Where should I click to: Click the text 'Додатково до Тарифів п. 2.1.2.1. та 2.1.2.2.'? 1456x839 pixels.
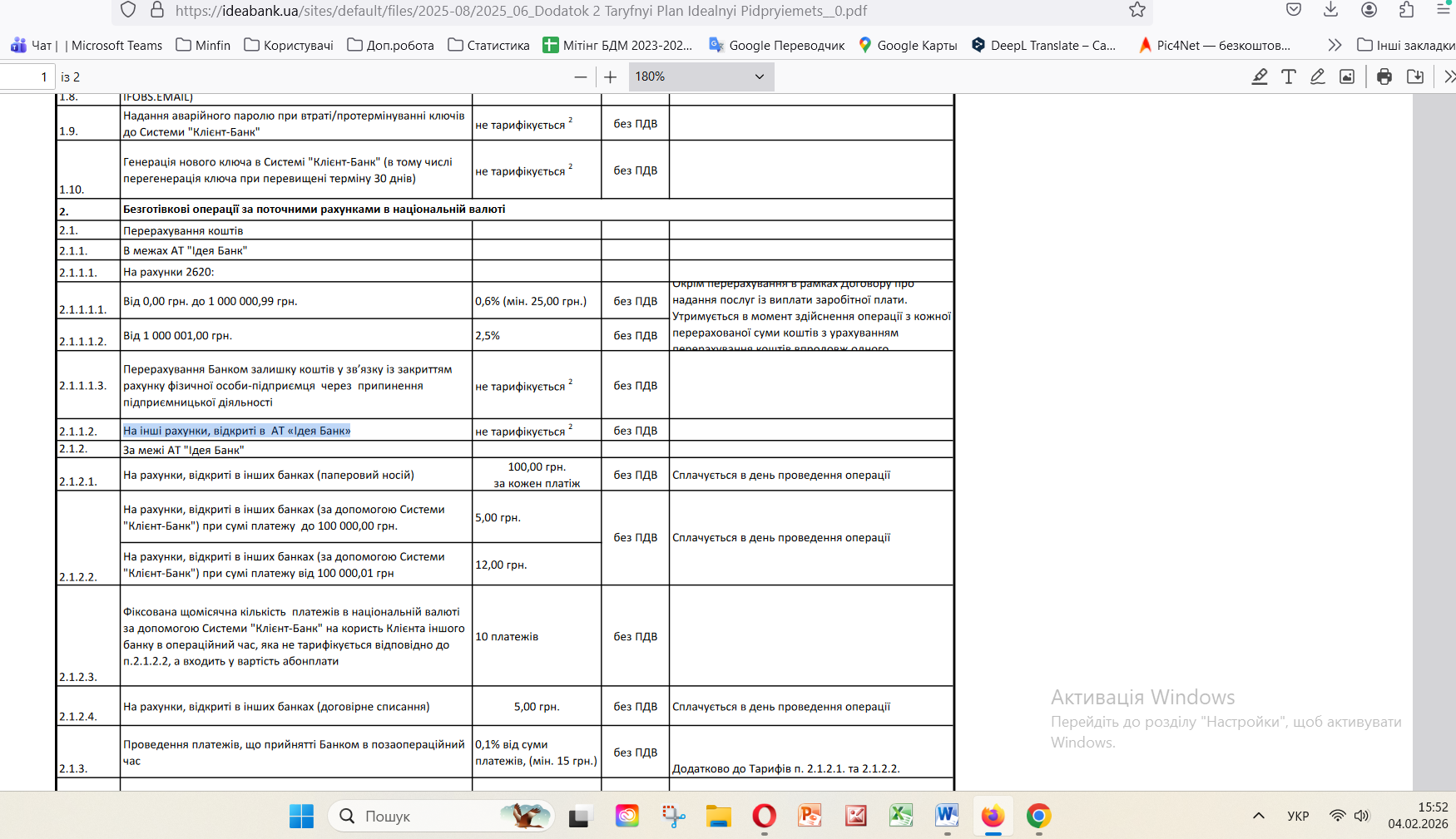(x=786, y=768)
